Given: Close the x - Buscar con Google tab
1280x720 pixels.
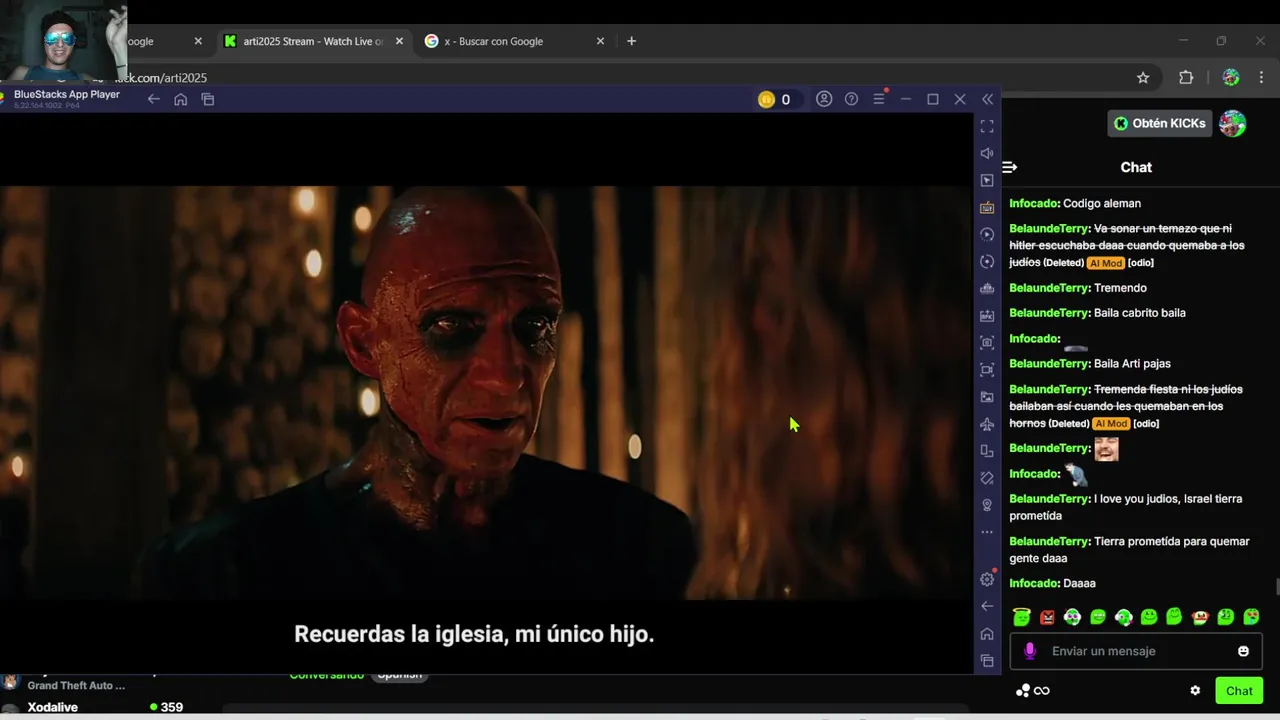Looking at the screenshot, I should pos(600,41).
